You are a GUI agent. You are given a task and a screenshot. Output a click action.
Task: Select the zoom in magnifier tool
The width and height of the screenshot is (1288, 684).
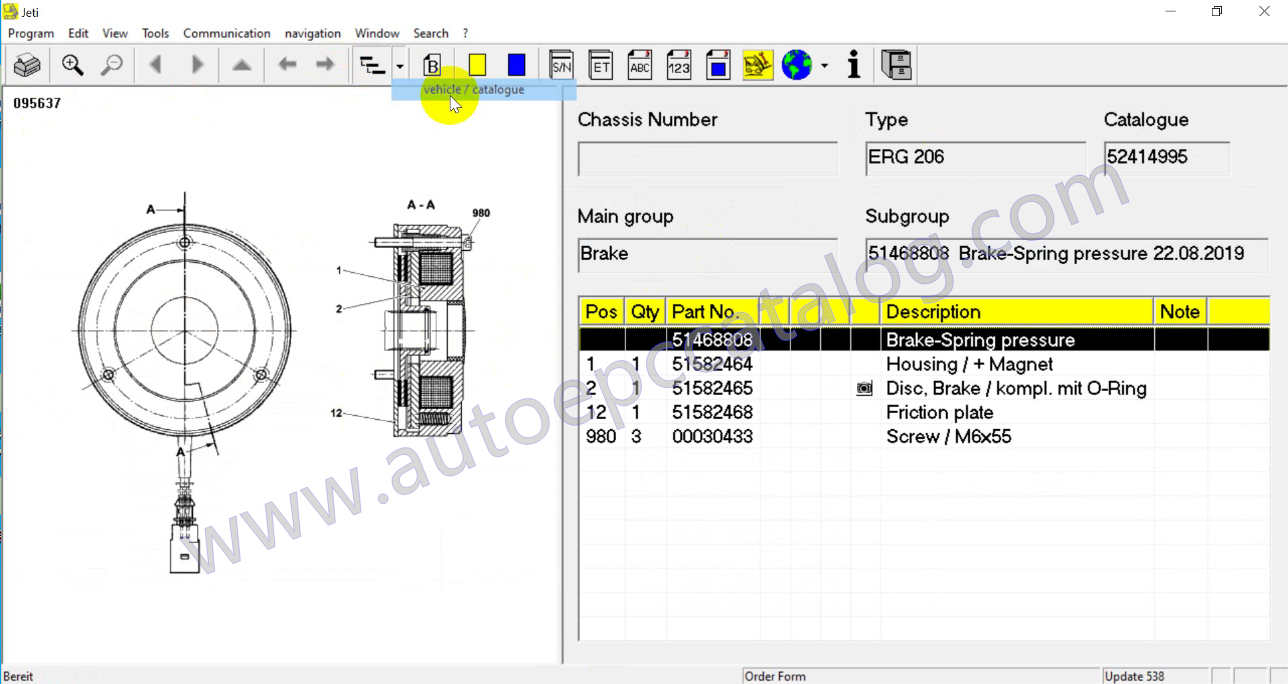(72, 64)
